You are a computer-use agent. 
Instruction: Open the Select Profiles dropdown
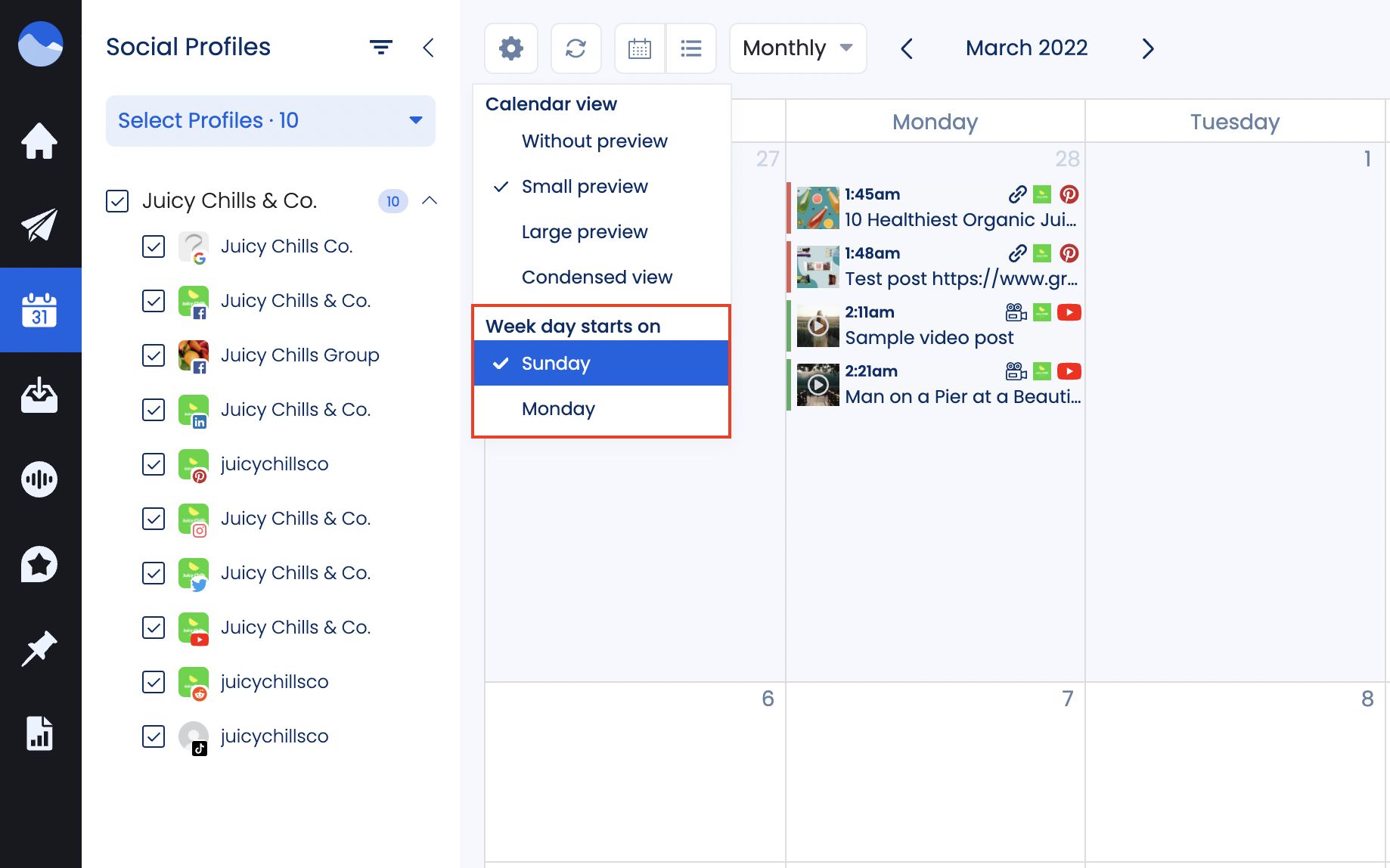(x=271, y=121)
